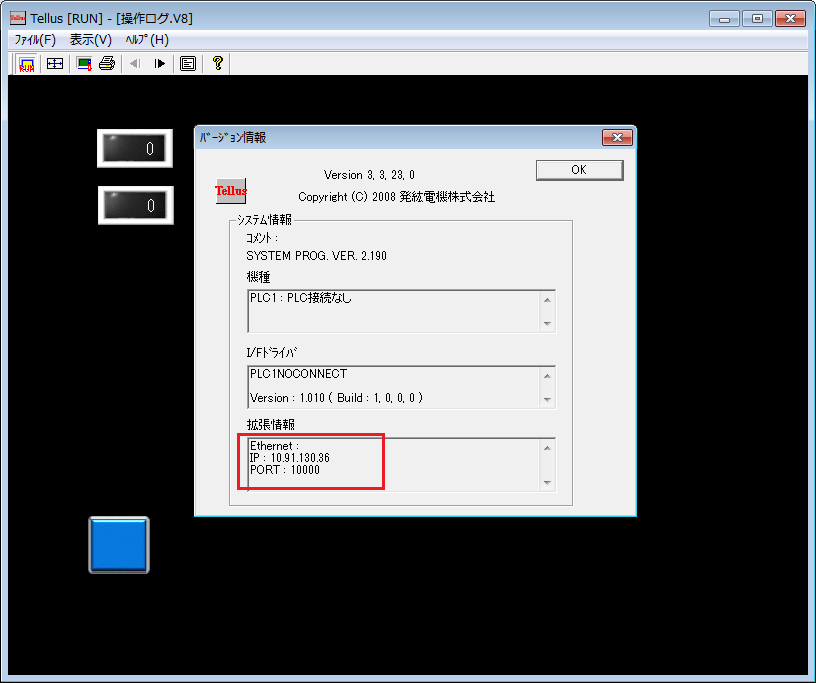Click the upper numeric display showing 0
This screenshot has height=683, width=816.
click(x=135, y=149)
